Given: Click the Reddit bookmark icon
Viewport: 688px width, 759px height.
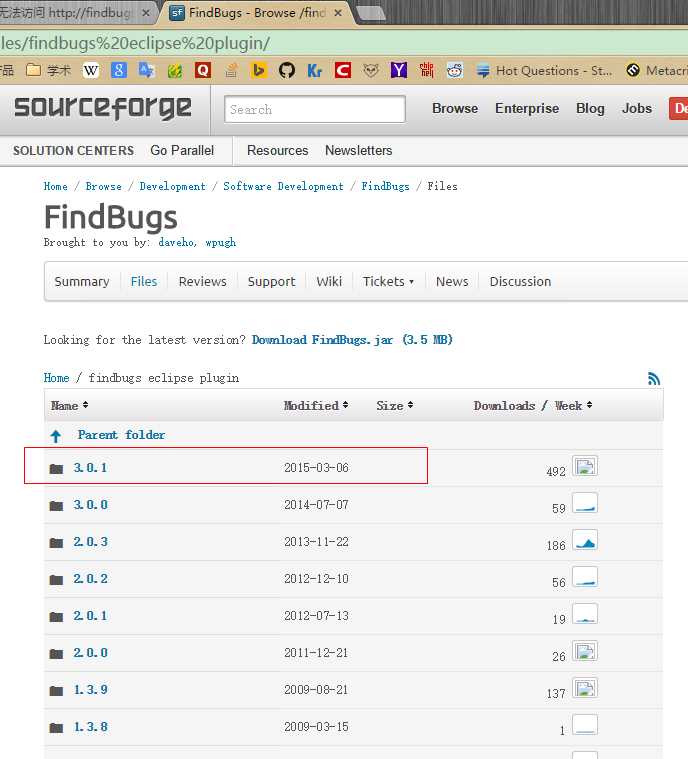Looking at the screenshot, I should pos(455,70).
